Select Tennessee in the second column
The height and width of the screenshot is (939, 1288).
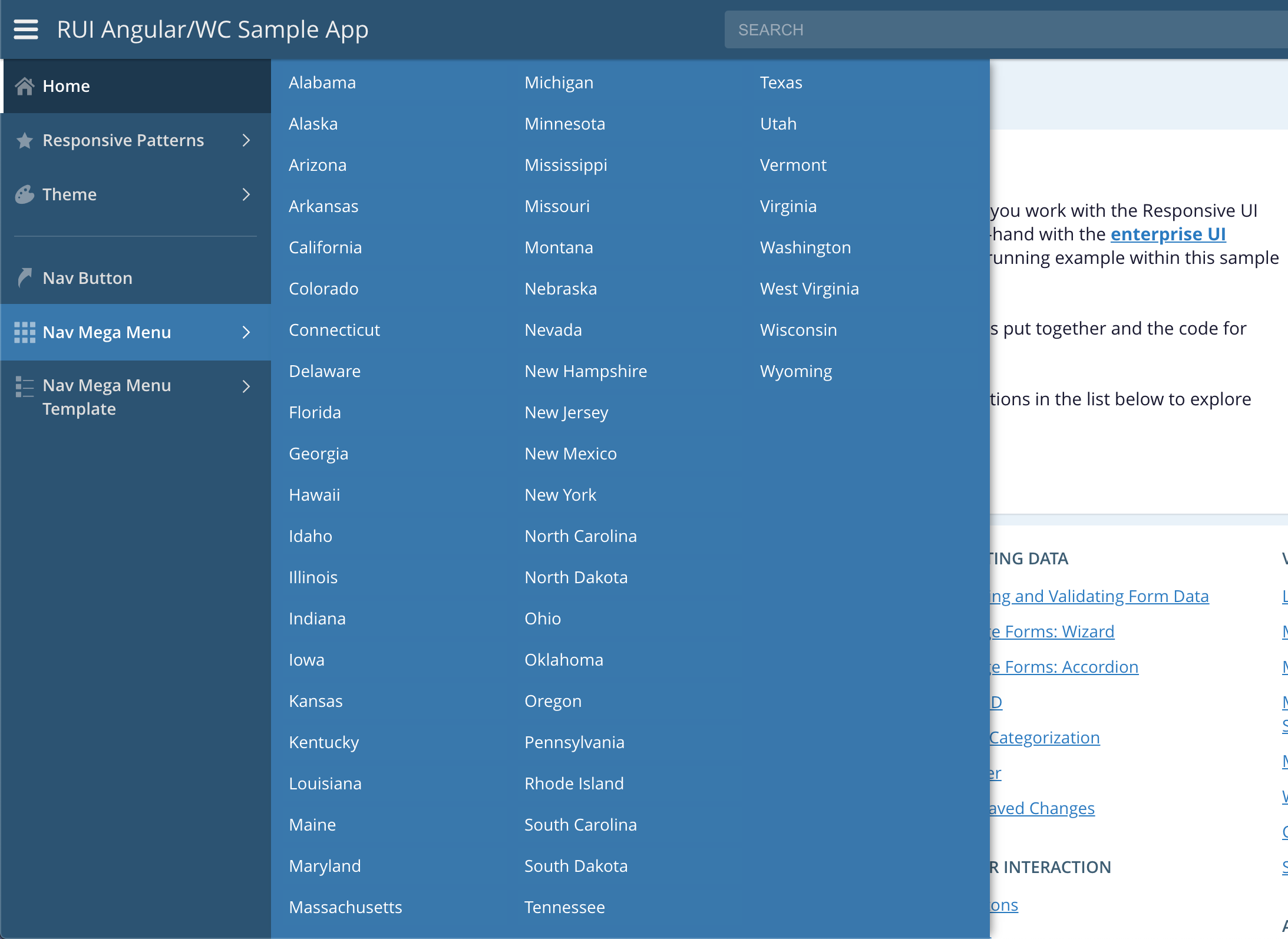[564, 907]
